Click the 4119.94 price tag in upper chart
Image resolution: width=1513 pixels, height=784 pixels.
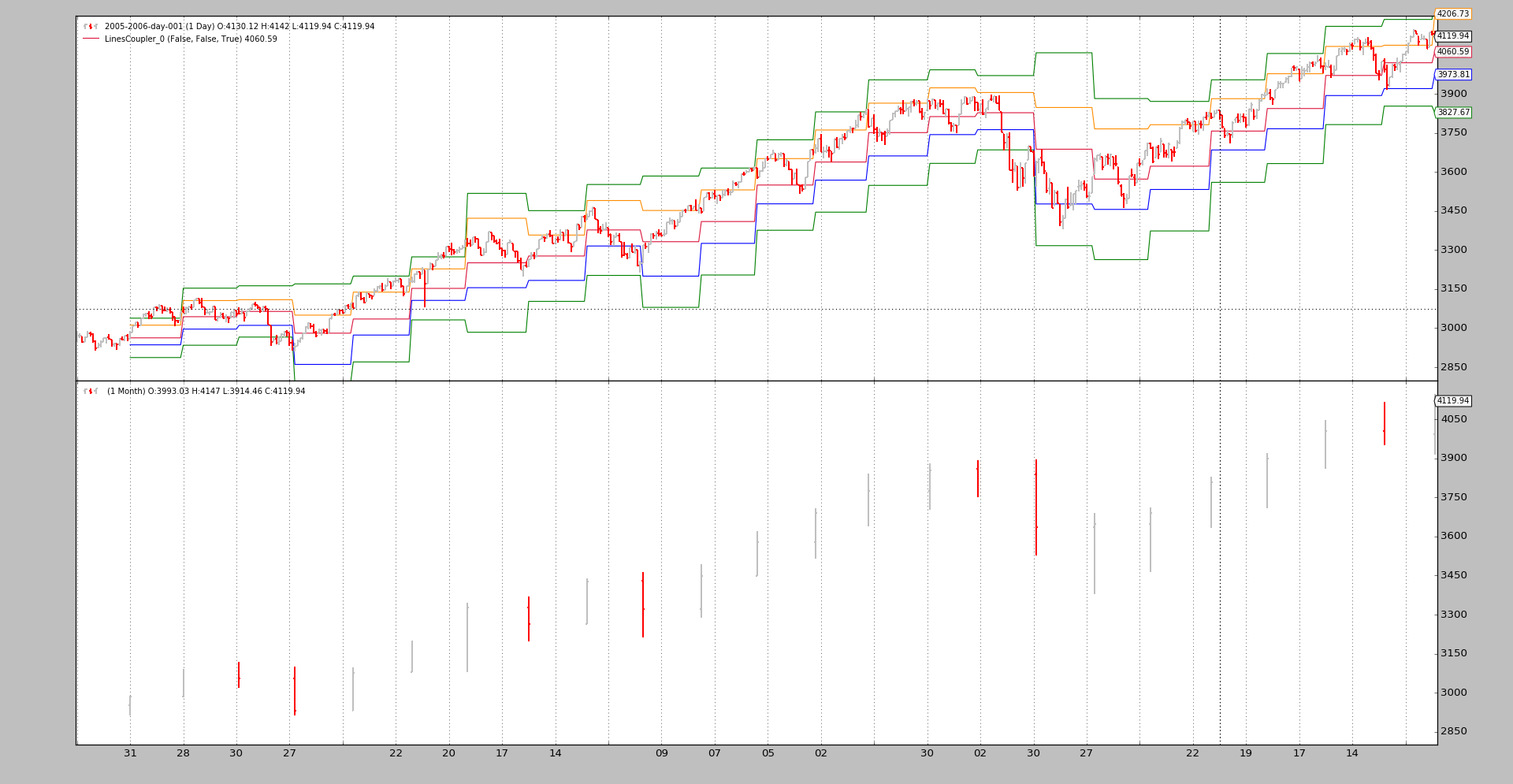1452,36
